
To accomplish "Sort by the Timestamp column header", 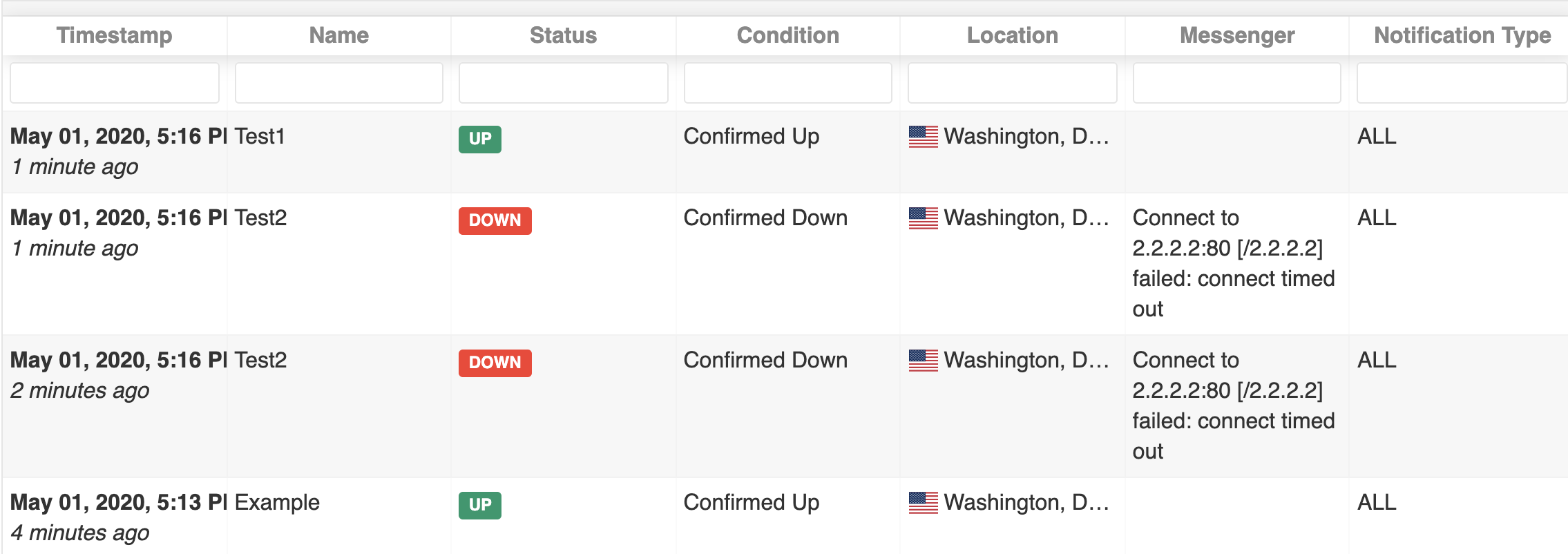I will tap(115, 35).
